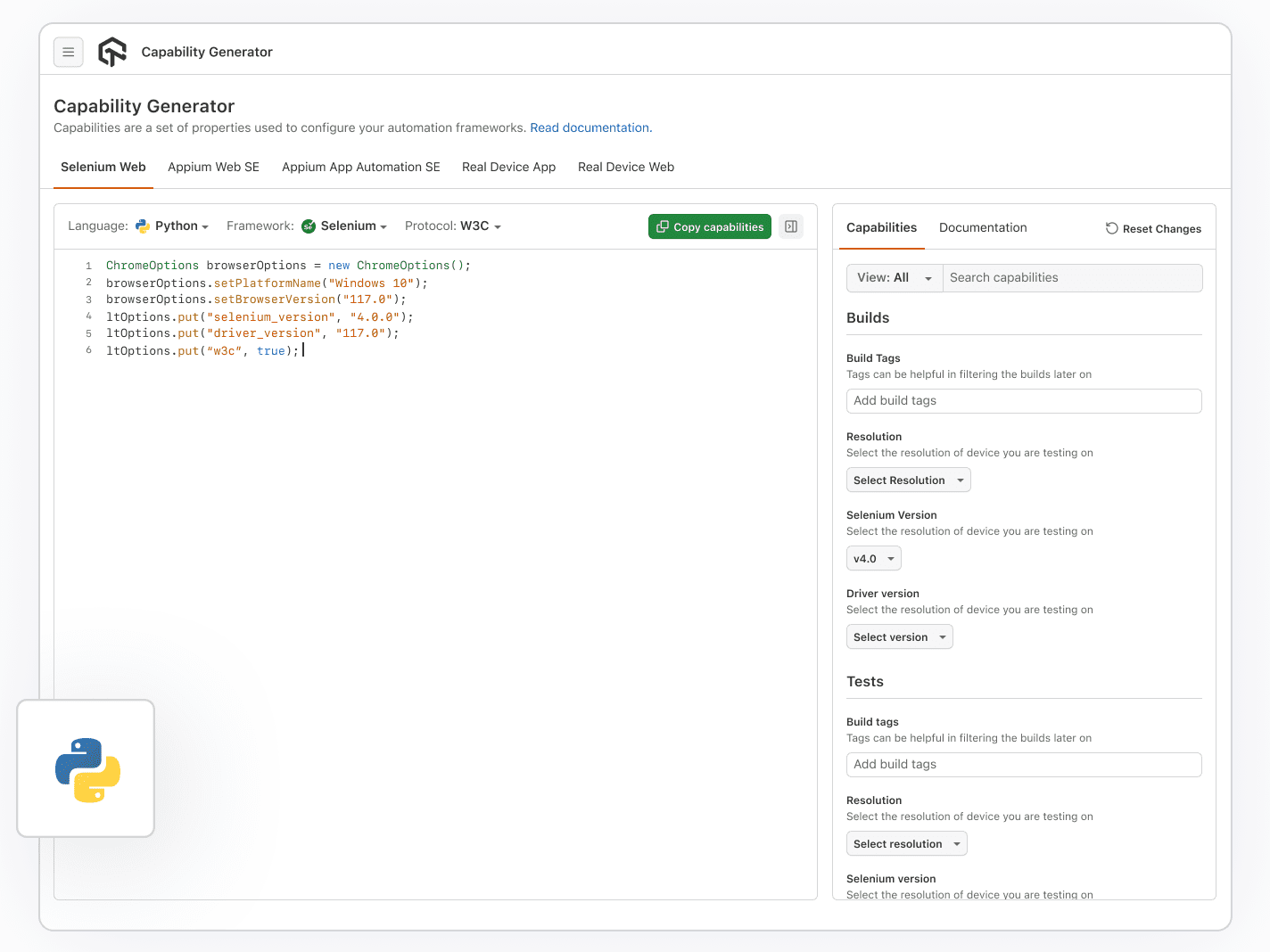This screenshot has height=952, width=1270.
Task: Click code line with "w3c", true
Action: pos(202,351)
